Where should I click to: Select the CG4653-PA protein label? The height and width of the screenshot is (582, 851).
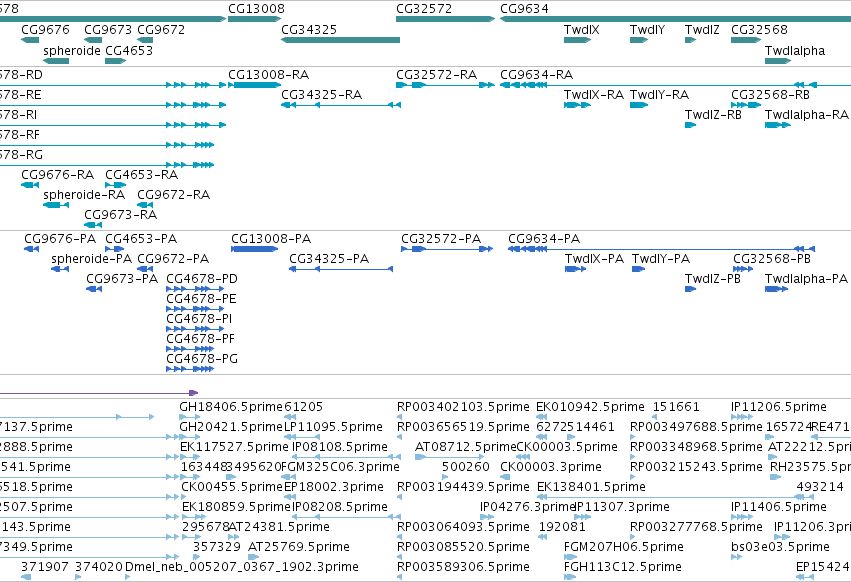(141, 239)
